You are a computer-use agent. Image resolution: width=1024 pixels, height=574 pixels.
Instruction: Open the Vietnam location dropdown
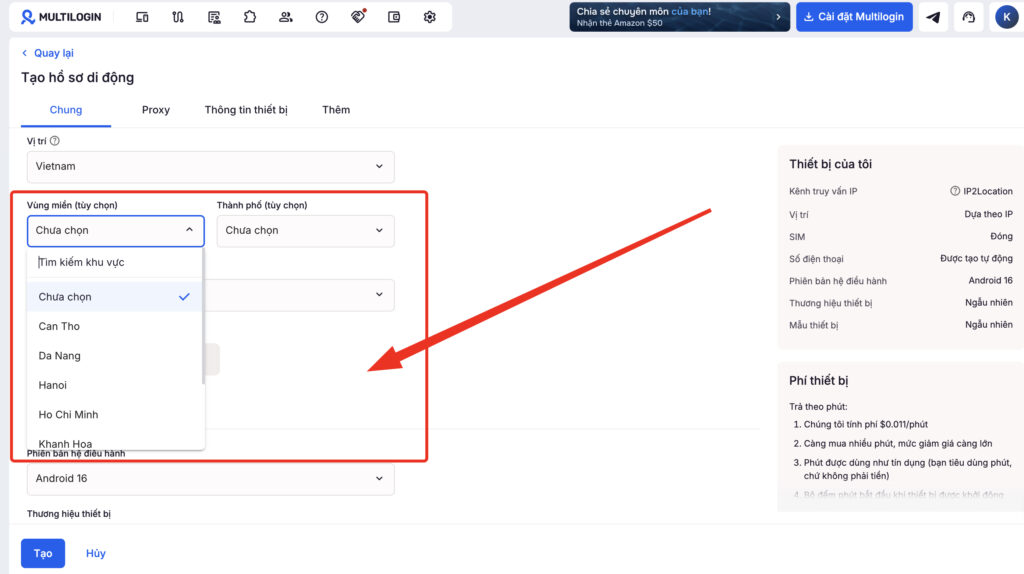point(210,167)
